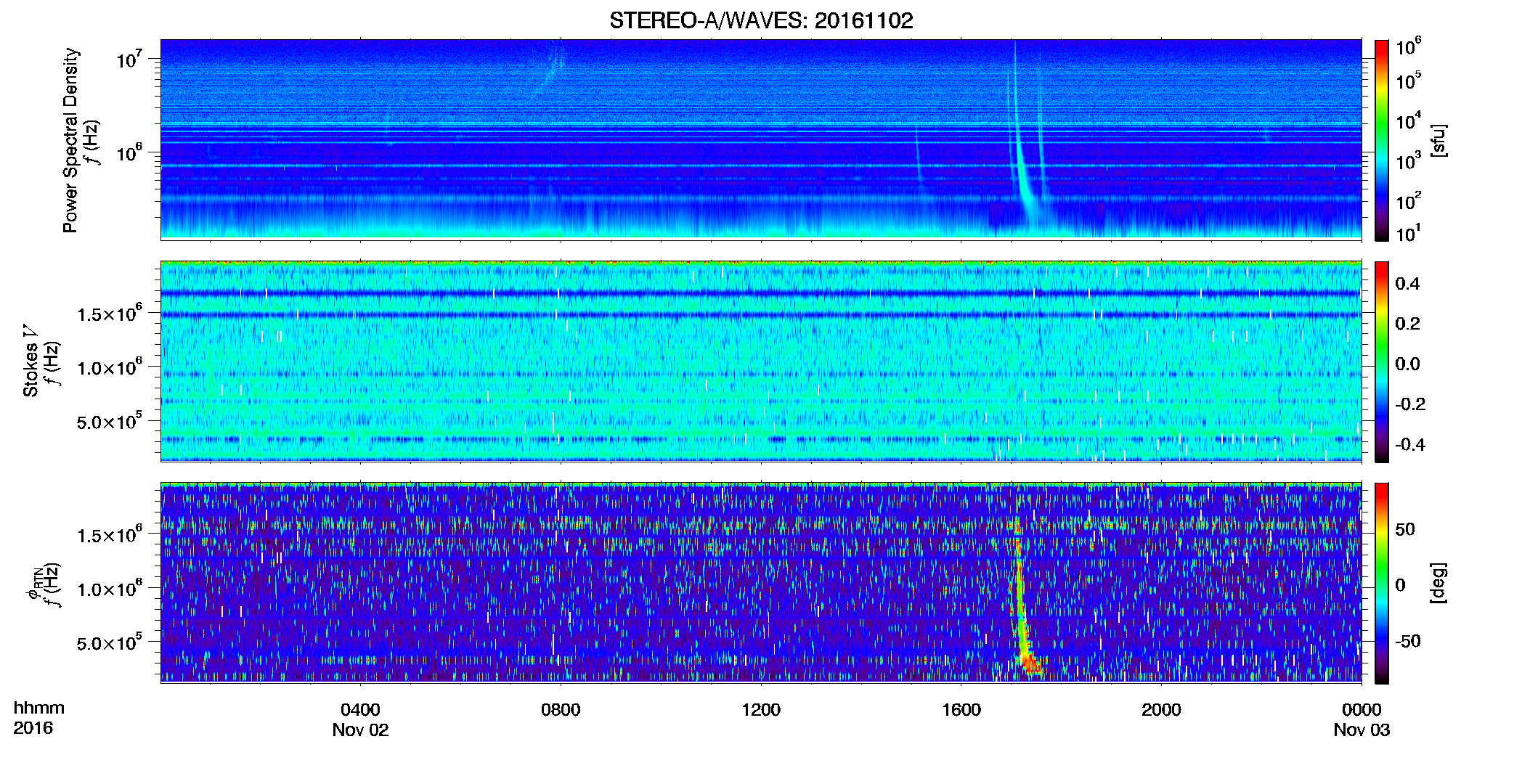Viewport: 1522px width, 784px height.
Task: Click the [sfu] unit label
Action: pyautogui.click(x=1438, y=140)
